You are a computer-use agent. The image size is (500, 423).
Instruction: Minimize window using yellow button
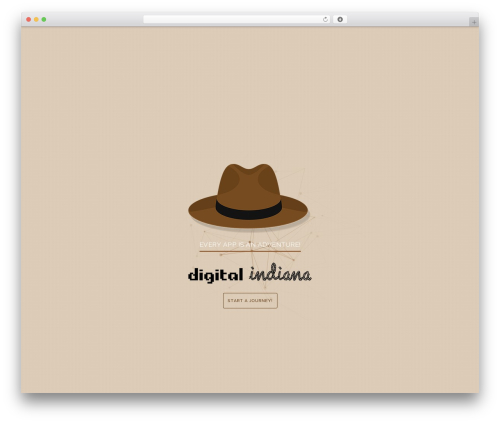tap(36, 20)
